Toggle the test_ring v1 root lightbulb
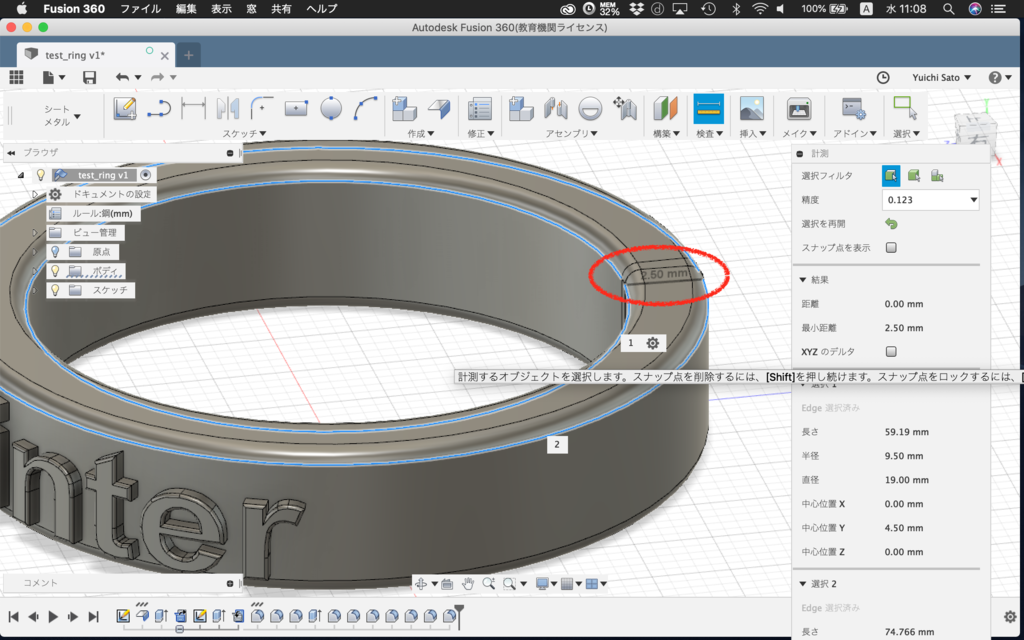The width and height of the screenshot is (1024, 640). pos(40,175)
